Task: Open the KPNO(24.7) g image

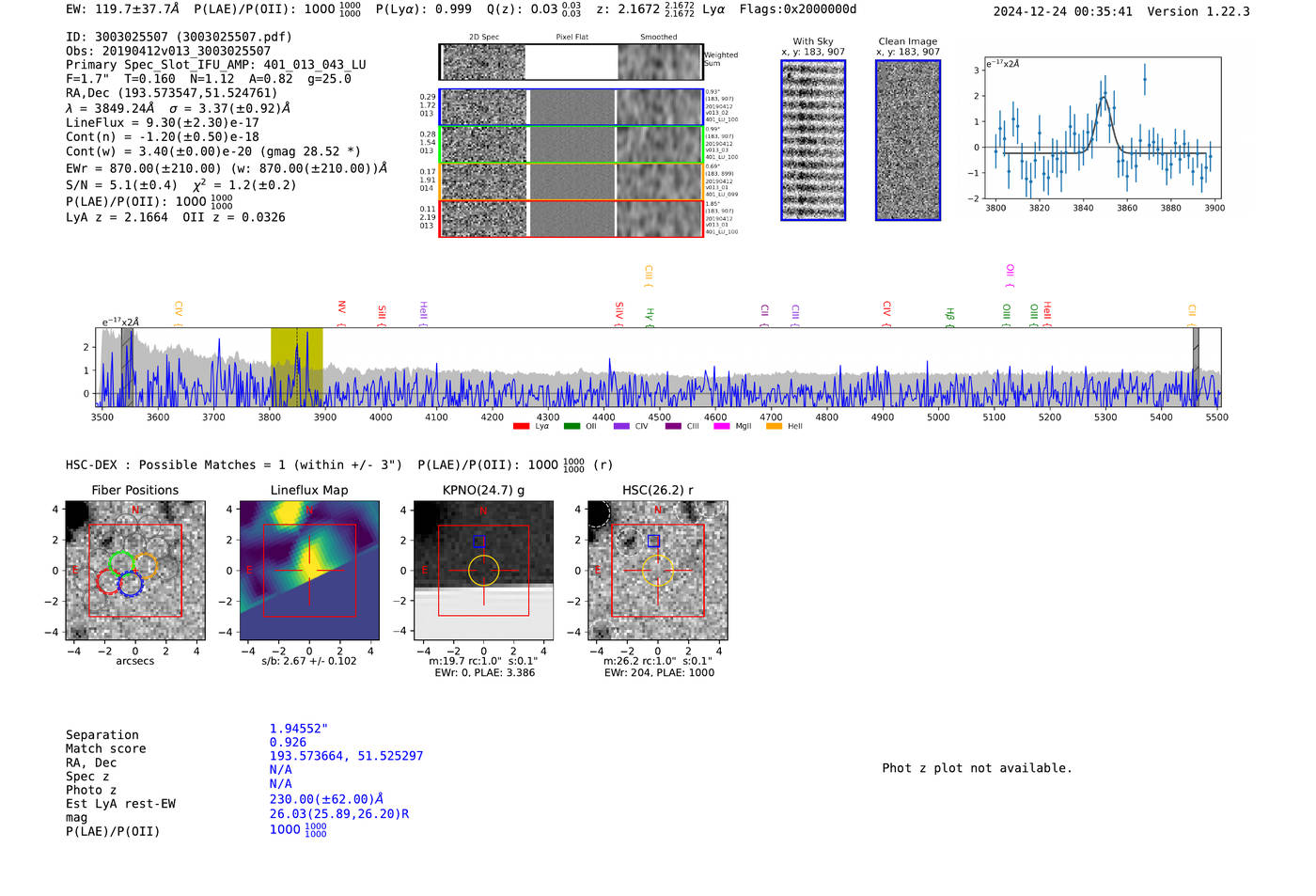Action: tap(484, 571)
